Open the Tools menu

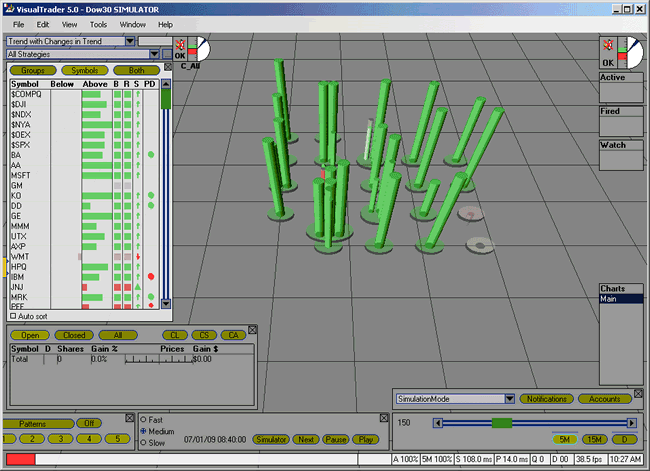click(x=98, y=24)
